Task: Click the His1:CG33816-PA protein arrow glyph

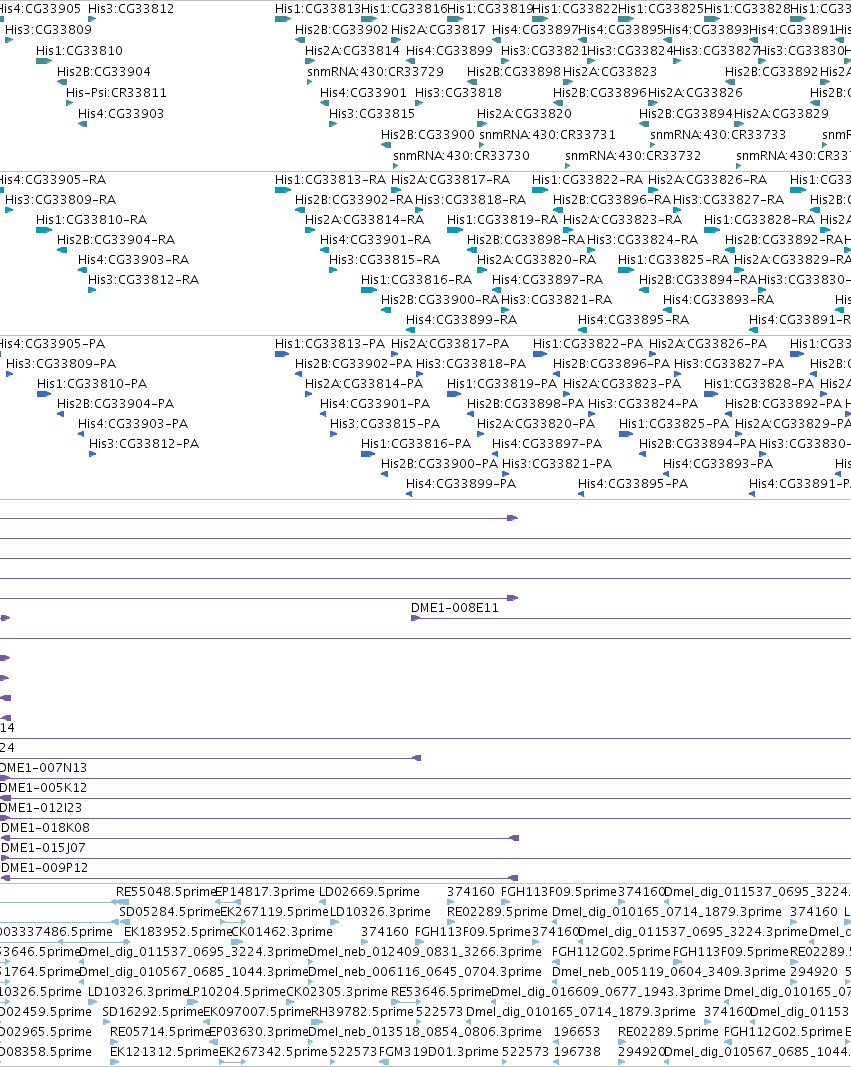Action: 368,454
